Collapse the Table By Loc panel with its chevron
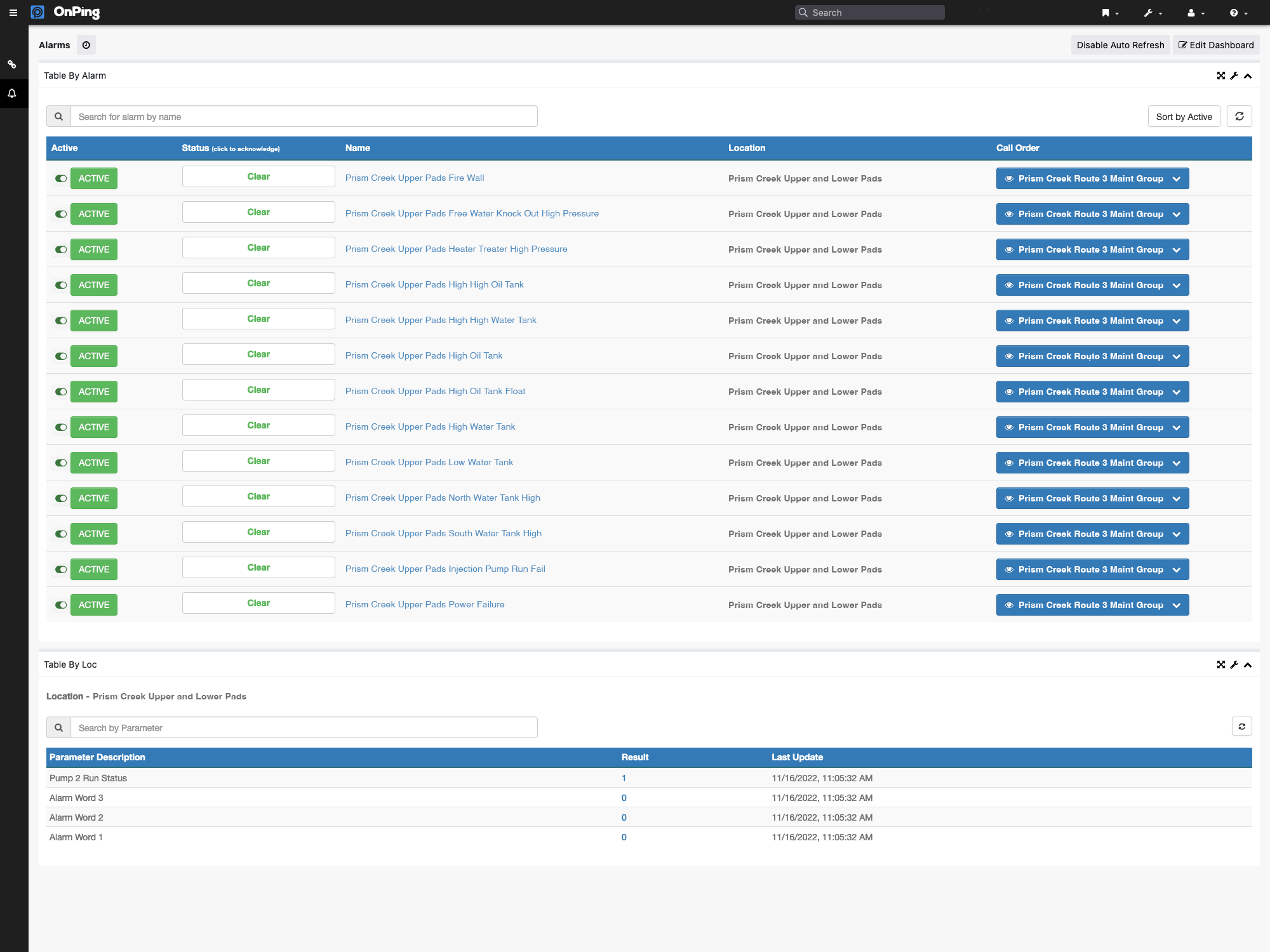The width and height of the screenshot is (1270, 952). 1248,664
